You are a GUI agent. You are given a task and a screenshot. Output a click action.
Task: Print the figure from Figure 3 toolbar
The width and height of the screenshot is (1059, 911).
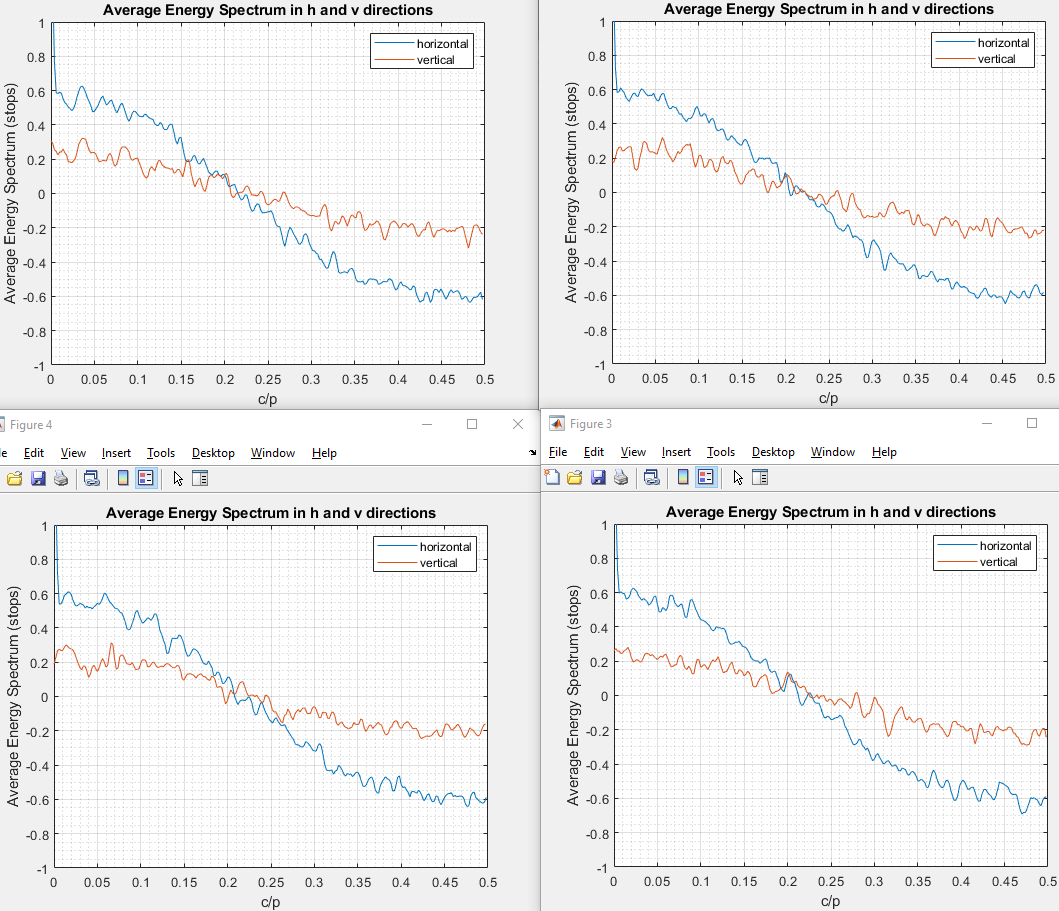[620, 478]
